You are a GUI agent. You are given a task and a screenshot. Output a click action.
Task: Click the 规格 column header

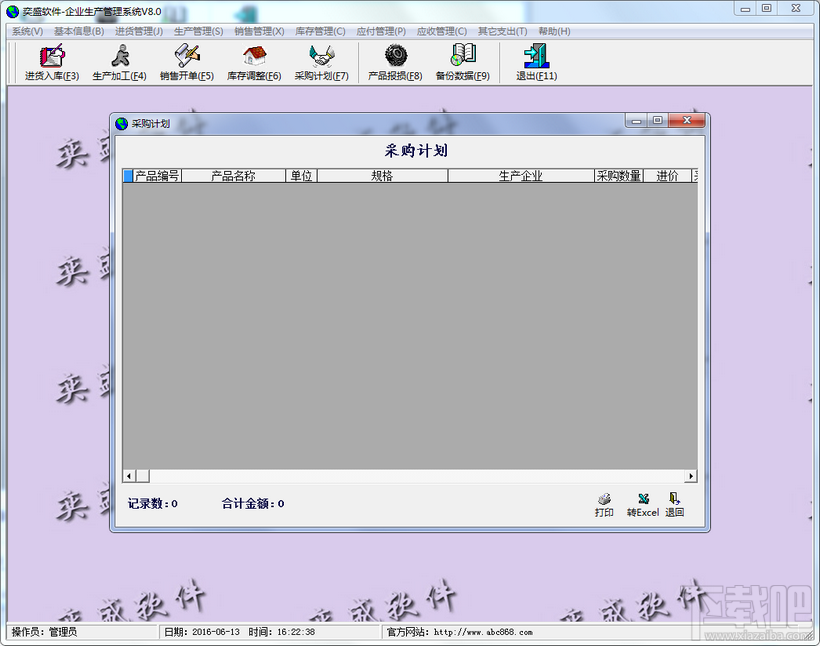(382, 176)
